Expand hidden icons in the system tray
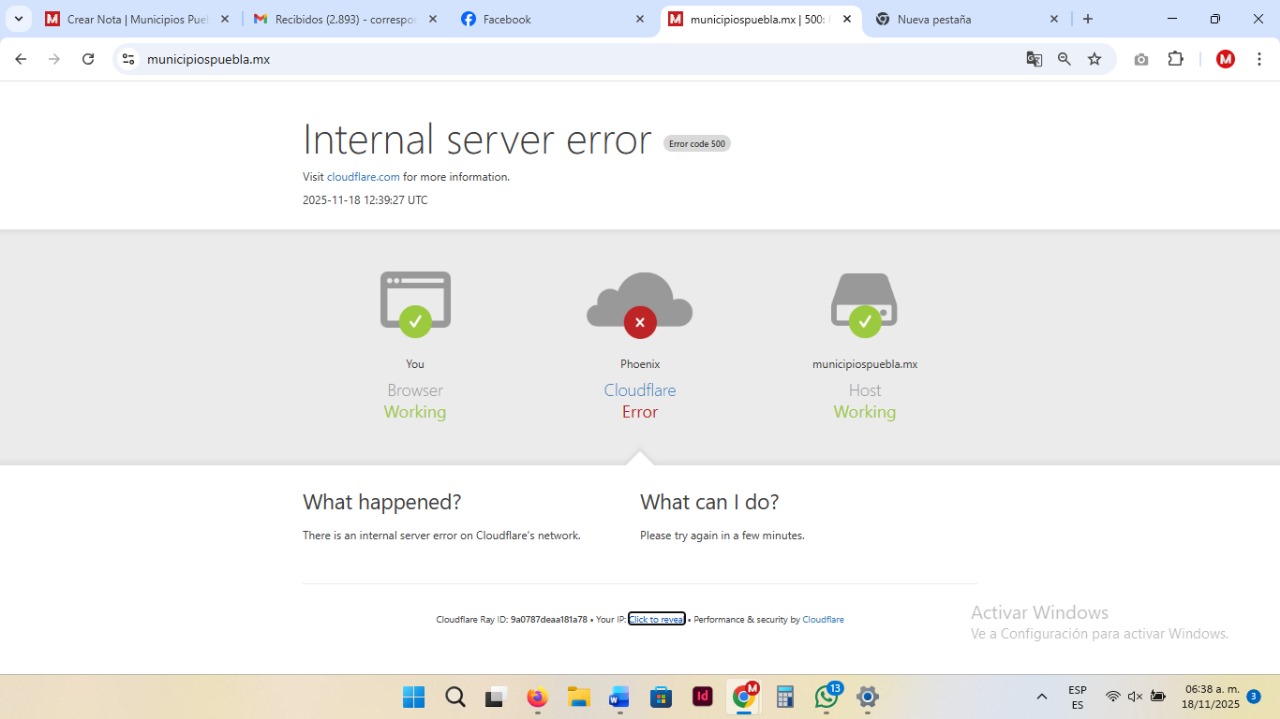Image resolution: width=1280 pixels, height=719 pixels. click(x=1041, y=697)
